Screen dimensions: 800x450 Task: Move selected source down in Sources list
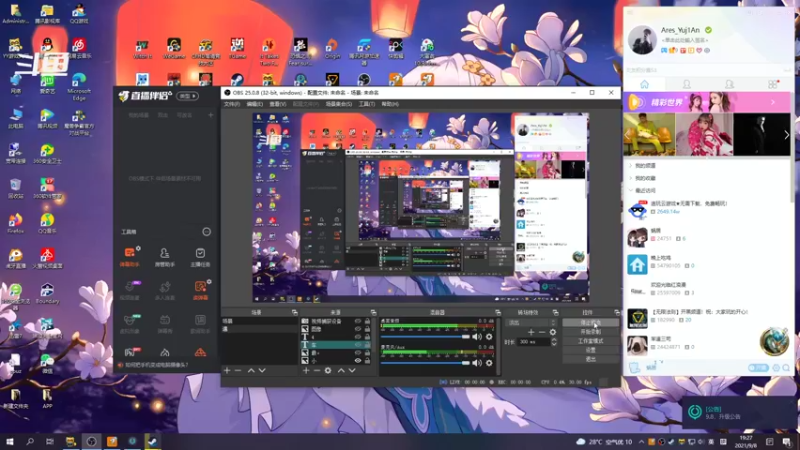tap(352, 370)
